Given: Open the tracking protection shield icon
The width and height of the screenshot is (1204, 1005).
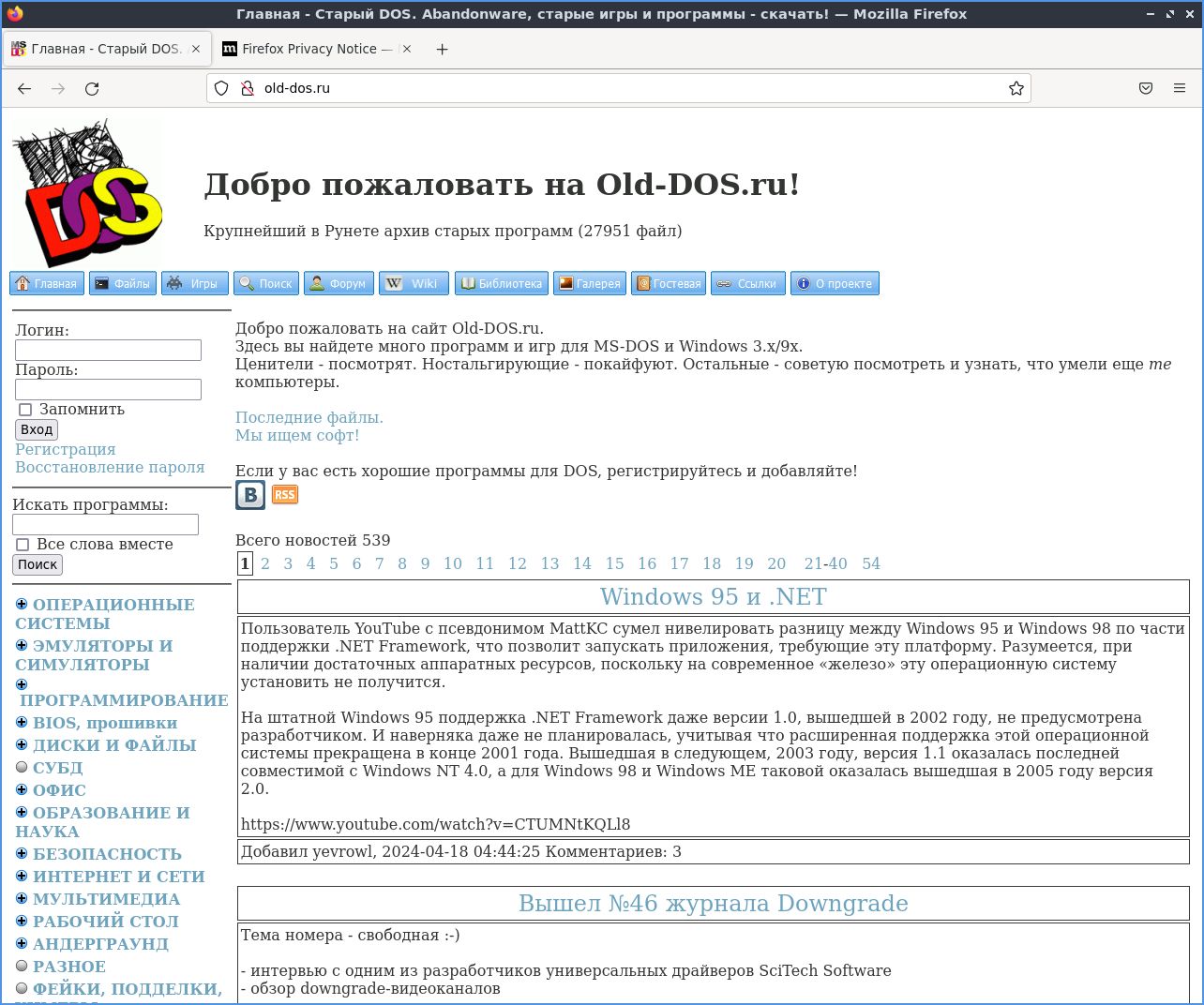Looking at the screenshot, I should click(x=221, y=88).
